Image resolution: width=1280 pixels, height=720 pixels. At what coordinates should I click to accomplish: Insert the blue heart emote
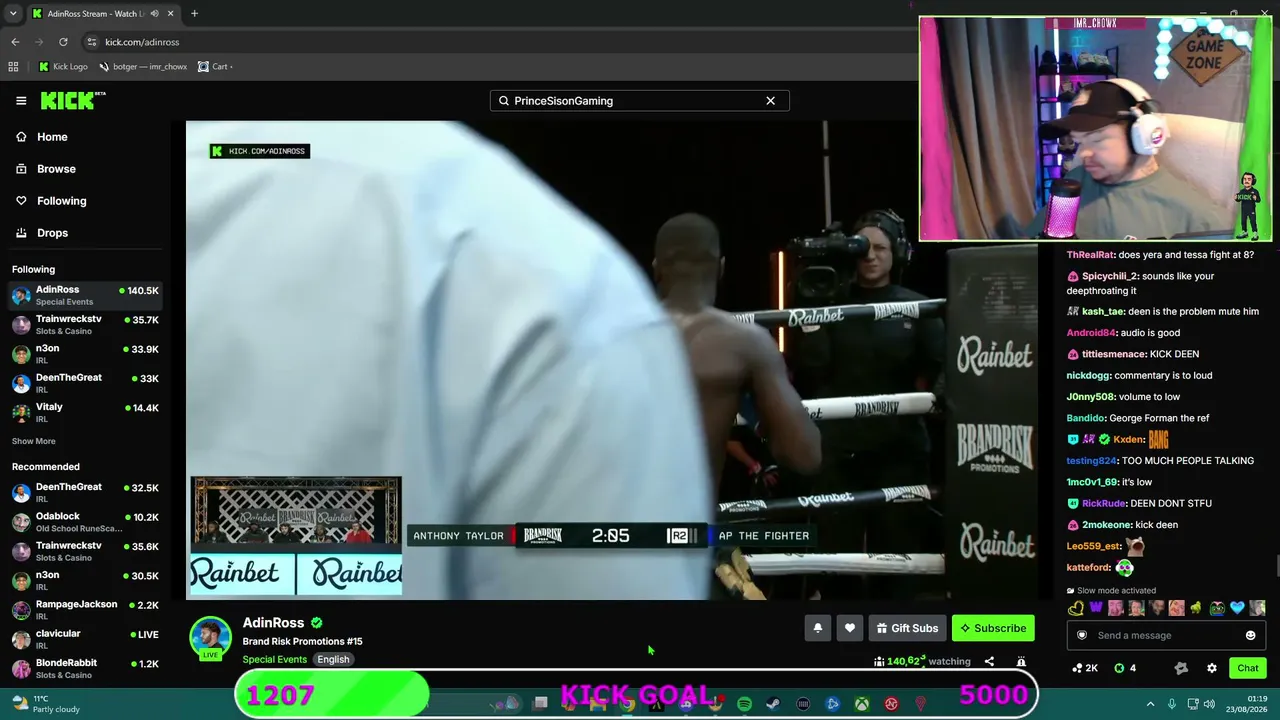pyautogui.click(x=1238, y=608)
